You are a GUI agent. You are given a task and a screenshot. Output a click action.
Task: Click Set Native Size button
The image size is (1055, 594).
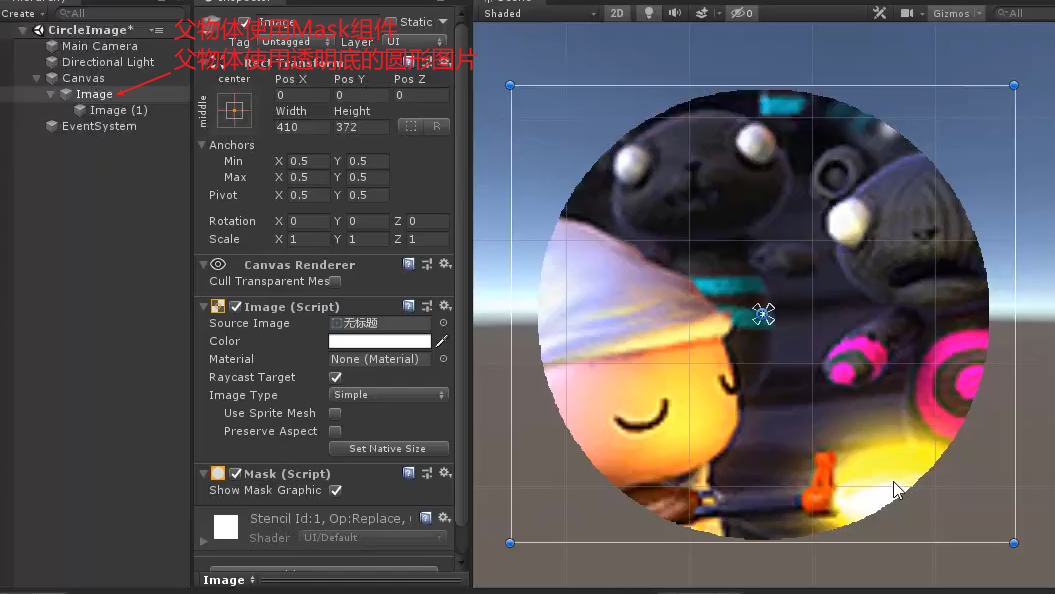(x=388, y=448)
